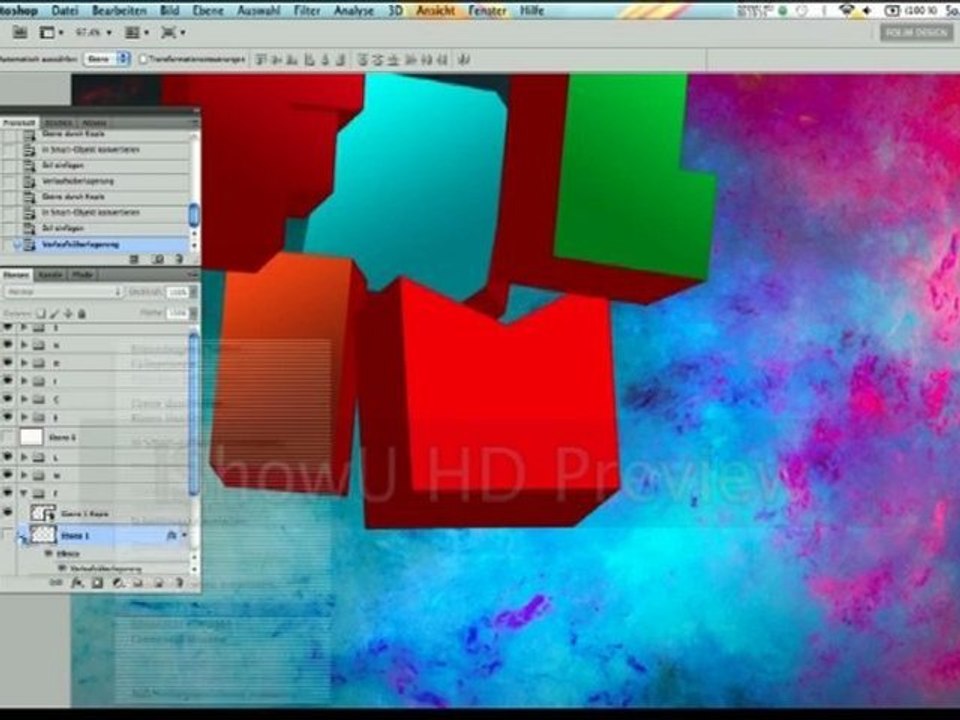Image resolution: width=960 pixels, height=720 pixels.
Task: Toggle the lock transparent pixels icon
Action: coord(40,313)
